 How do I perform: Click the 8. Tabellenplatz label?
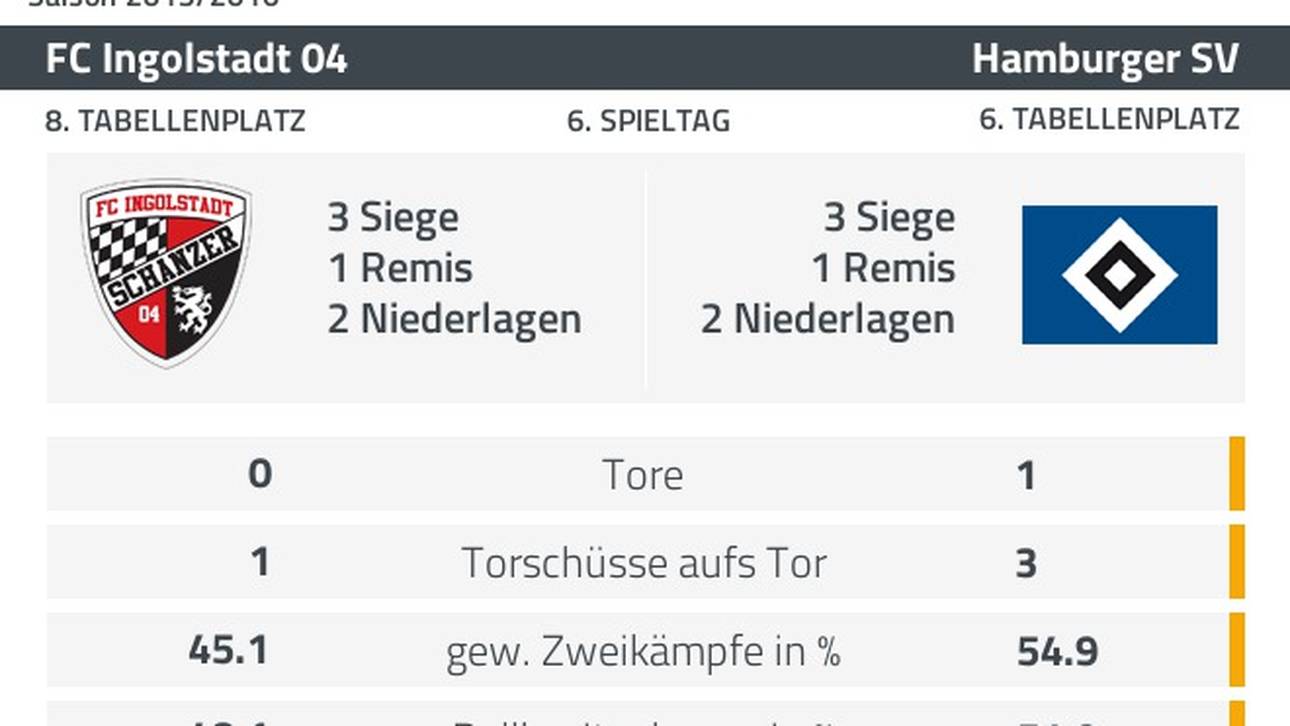[x=175, y=121]
